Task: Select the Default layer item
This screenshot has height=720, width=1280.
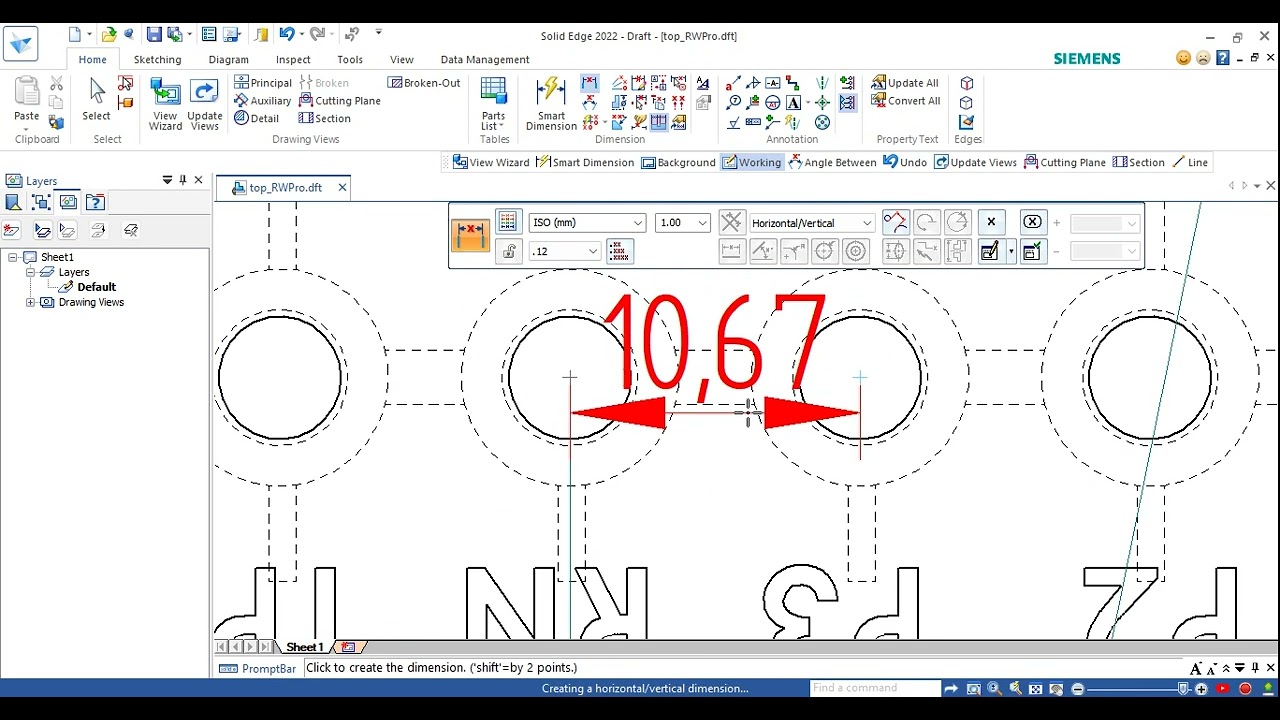Action: click(x=96, y=287)
